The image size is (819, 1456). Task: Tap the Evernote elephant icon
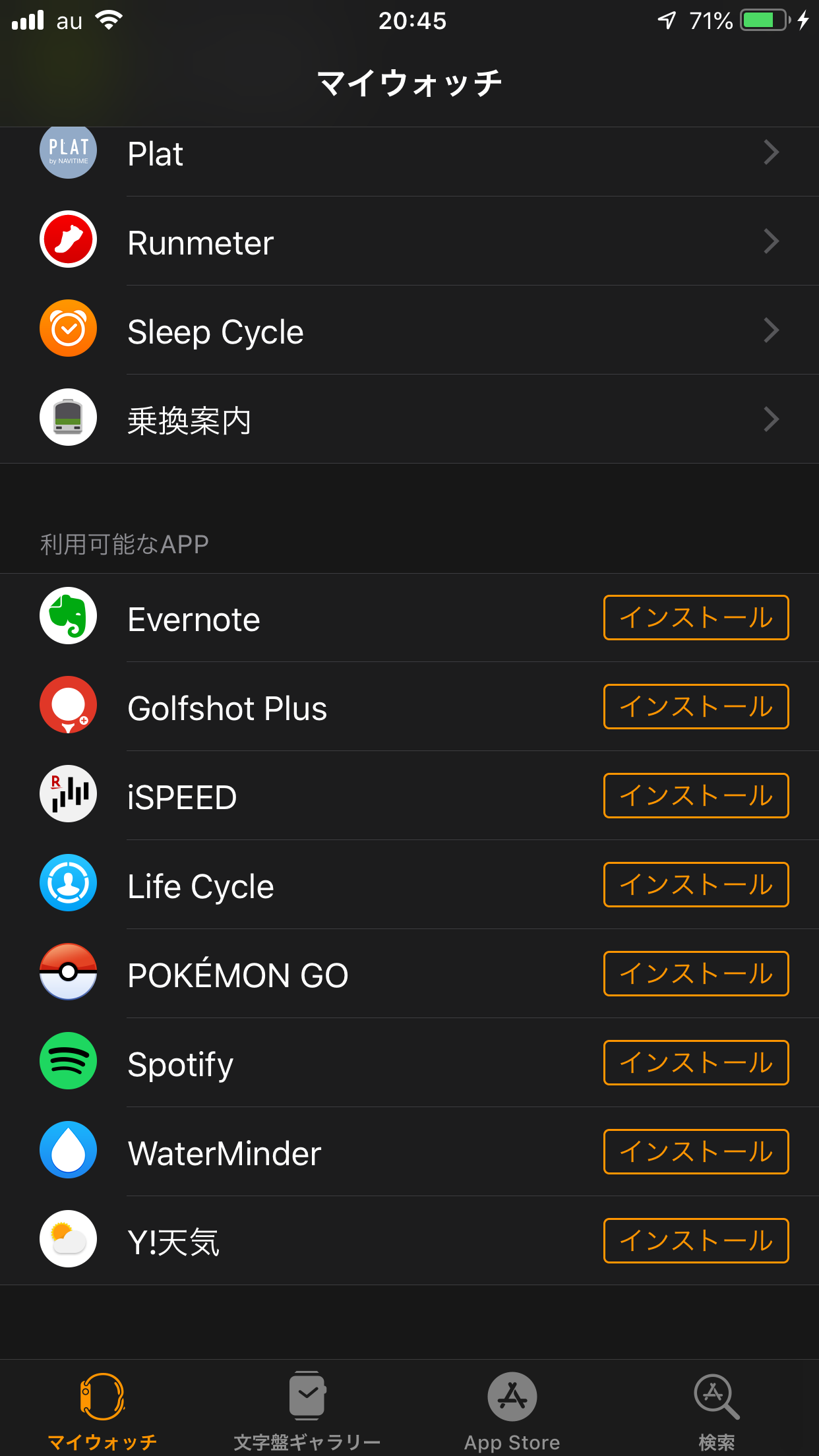pos(68,616)
